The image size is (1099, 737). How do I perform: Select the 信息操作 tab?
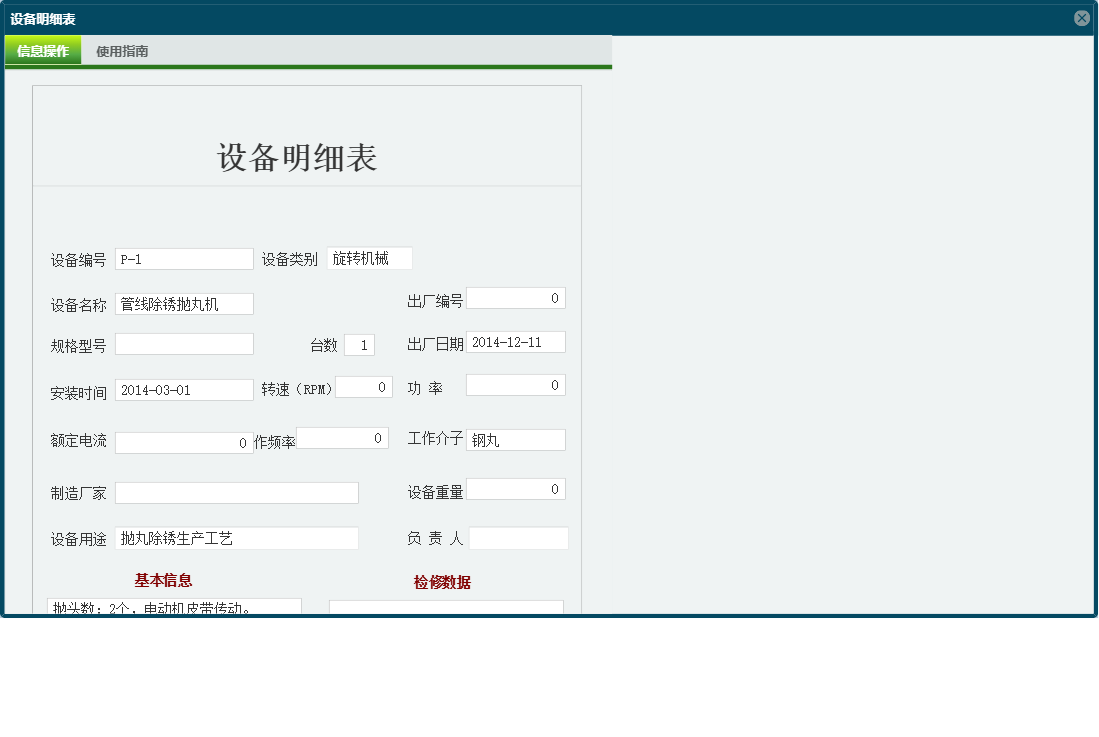coord(43,48)
